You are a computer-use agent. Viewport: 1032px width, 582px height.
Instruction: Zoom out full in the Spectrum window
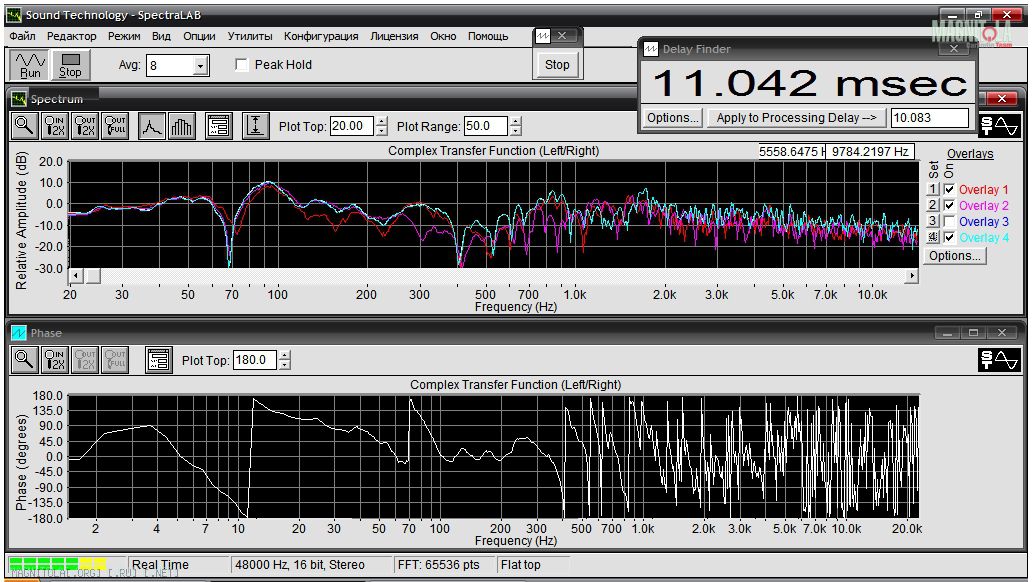pyautogui.click(x=116, y=125)
